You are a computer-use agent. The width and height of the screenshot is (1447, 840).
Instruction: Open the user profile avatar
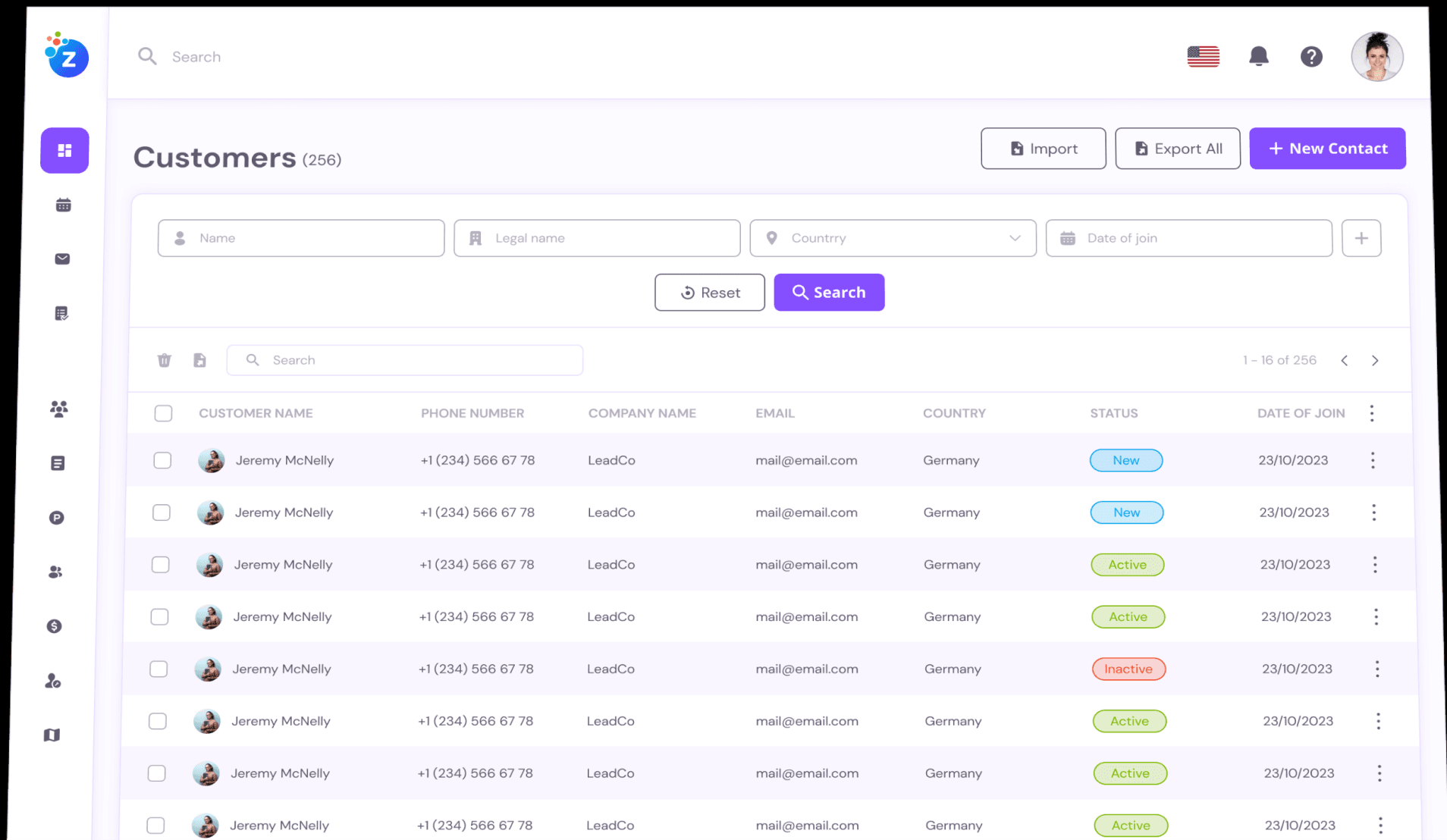click(1376, 56)
